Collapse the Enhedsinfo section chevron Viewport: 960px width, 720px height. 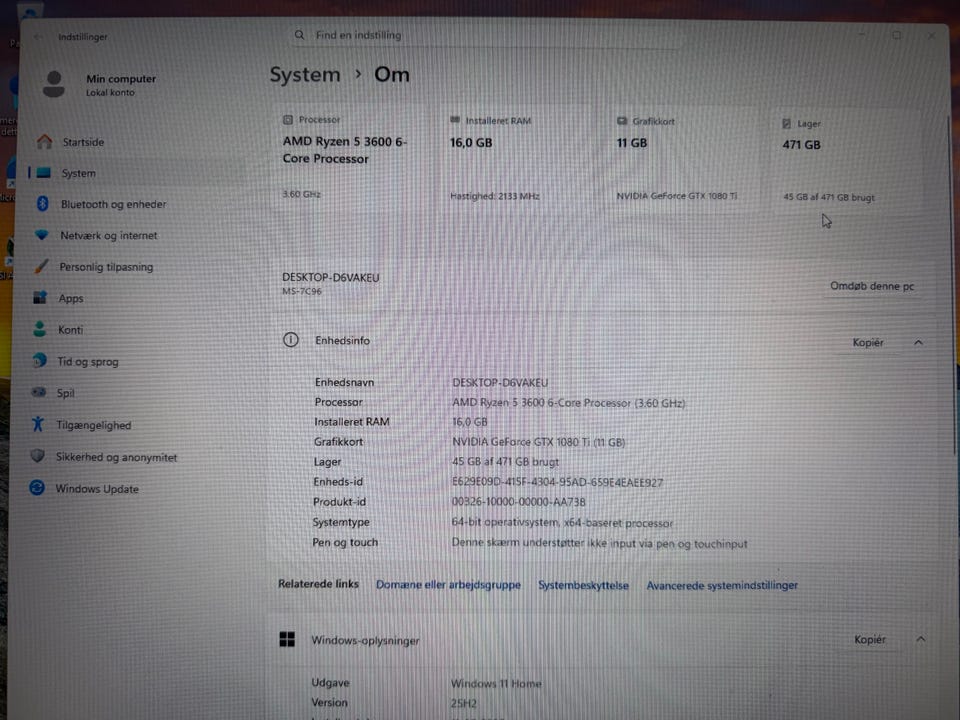tap(918, 343)
